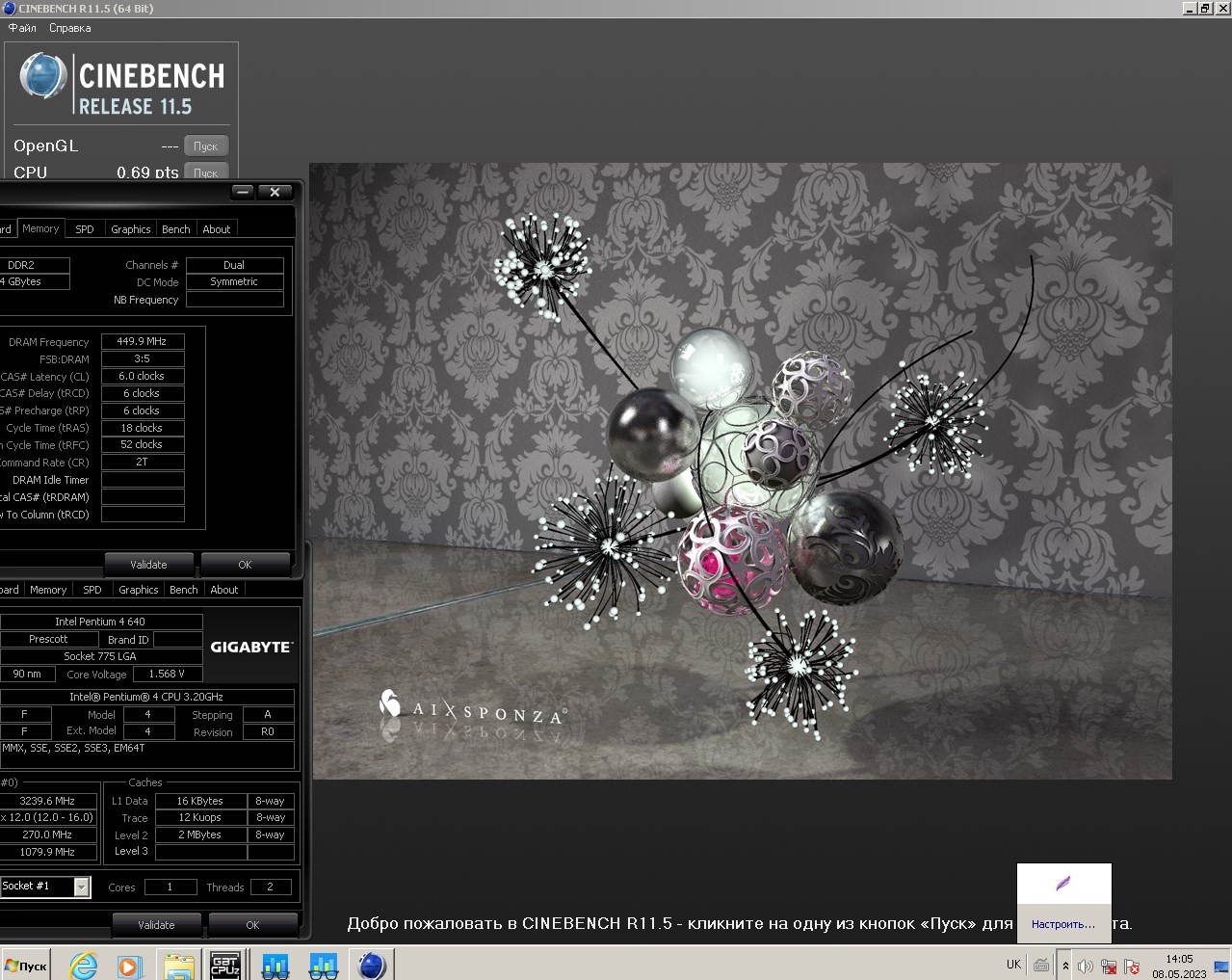Click the bus speed value 270.0 MHz
The height and width of the screenshot is (980, 1232).
coord(49,834)
